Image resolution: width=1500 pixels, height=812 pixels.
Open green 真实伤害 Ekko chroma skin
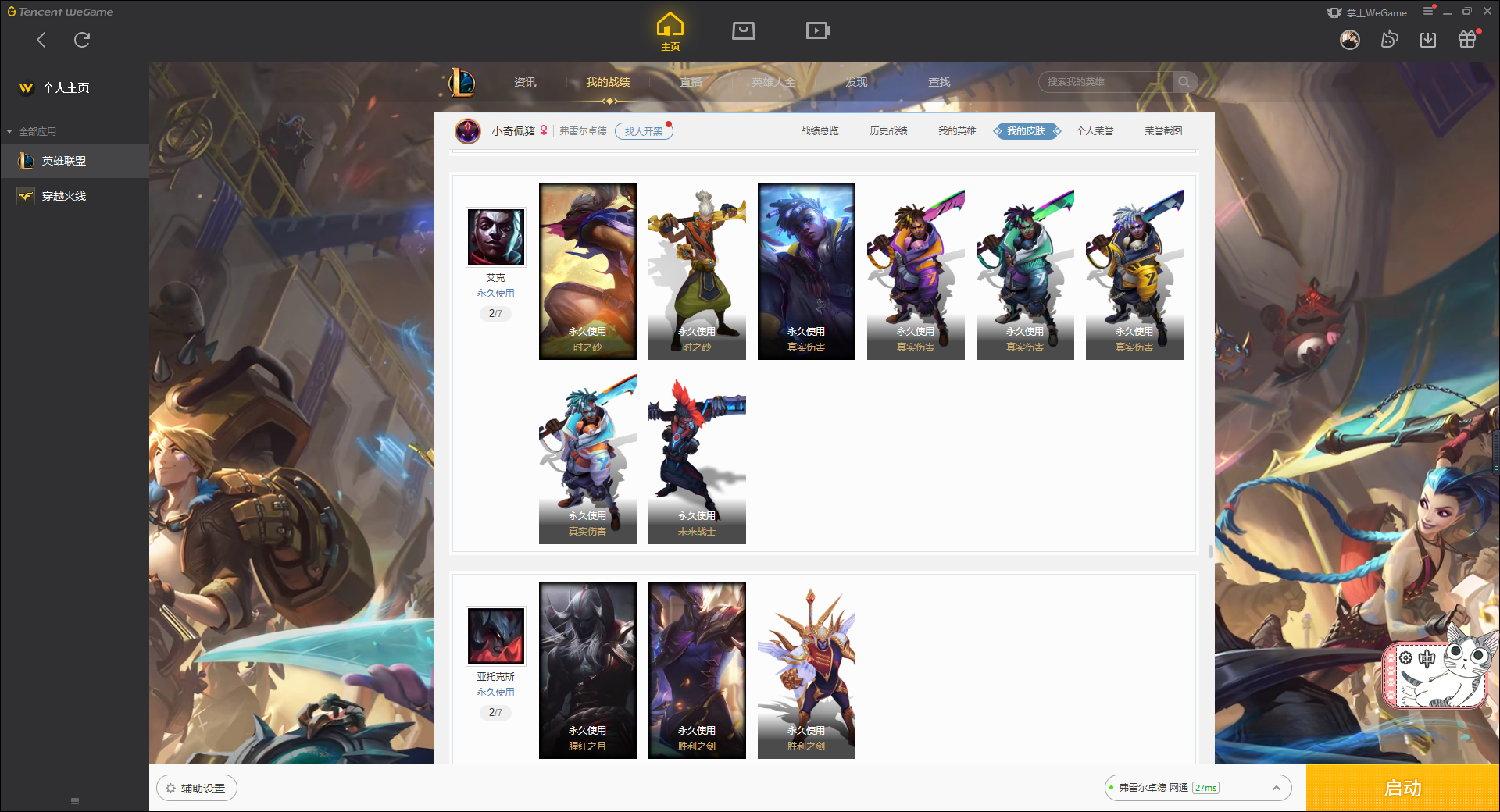point(1025,271)
